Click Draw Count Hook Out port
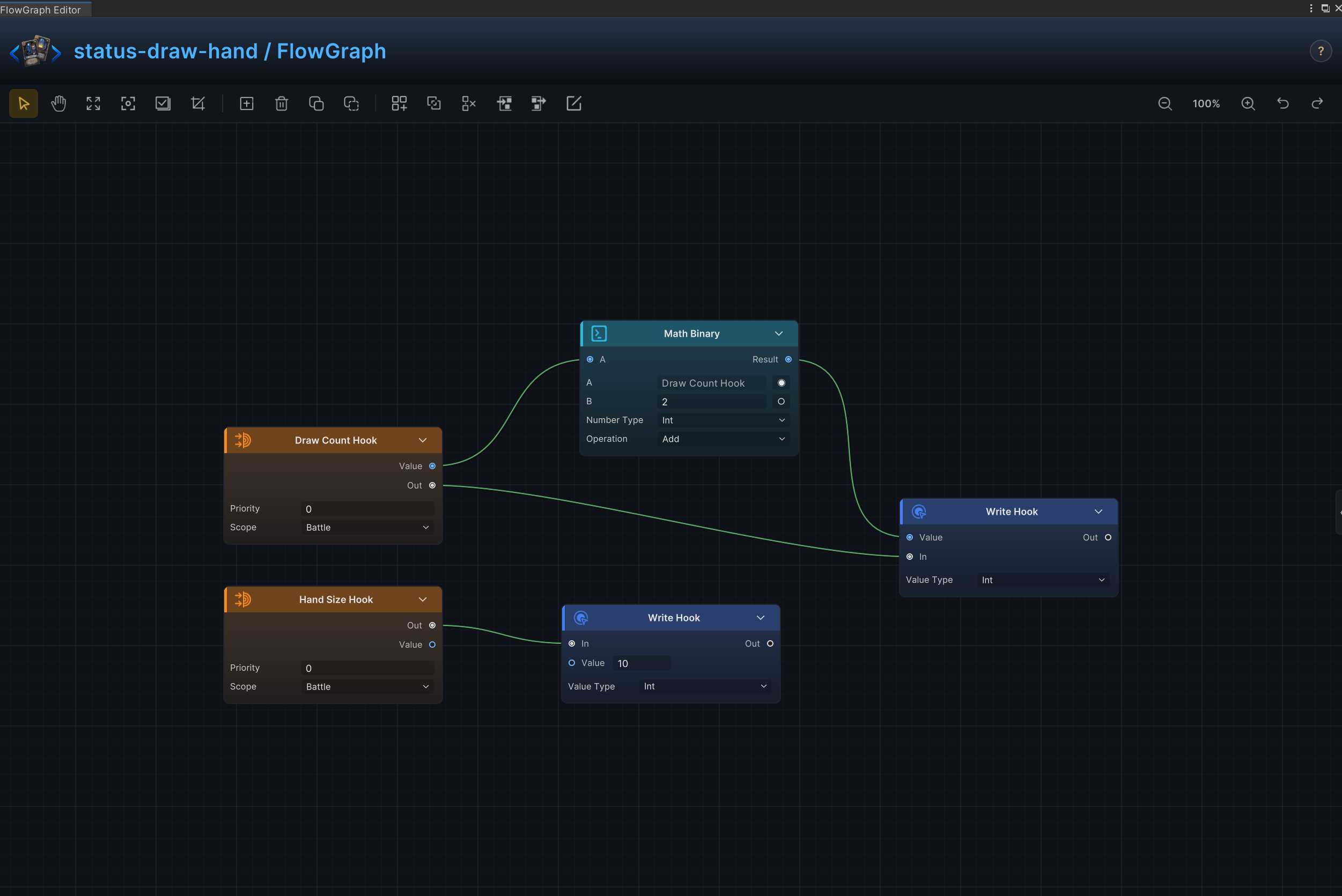The width and height of the screenshot is (1342, 896). tap(432, 486)
